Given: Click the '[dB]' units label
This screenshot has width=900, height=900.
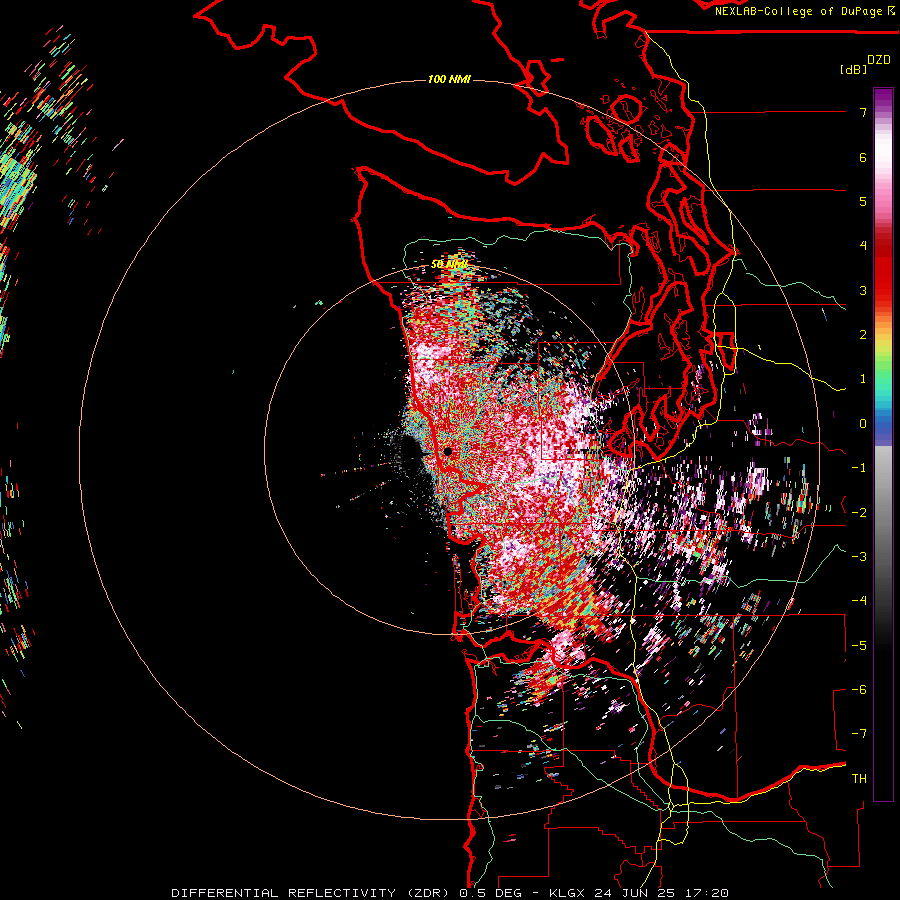Looking at the screenshot, I should 854,70.
